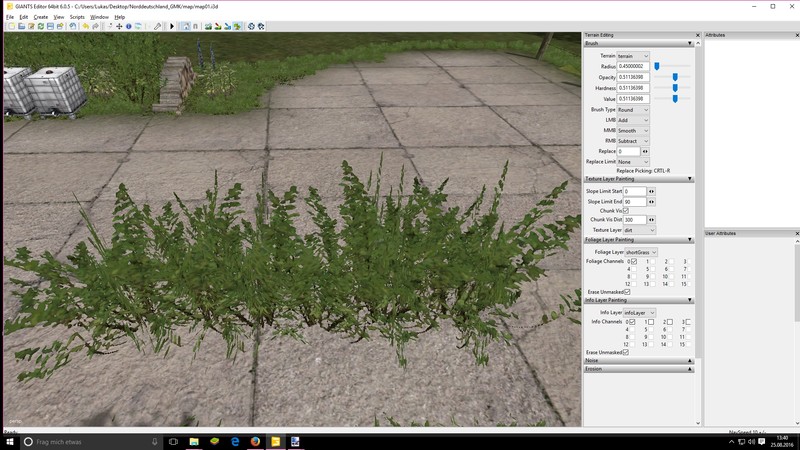The width and height of the screenshot is (800, 450).
Task: Click the Radius value input field
Action: [633, 66]
